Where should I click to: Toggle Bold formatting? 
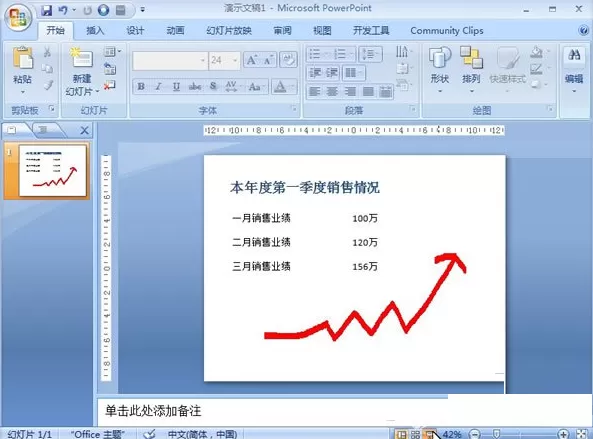pos(141,87)
